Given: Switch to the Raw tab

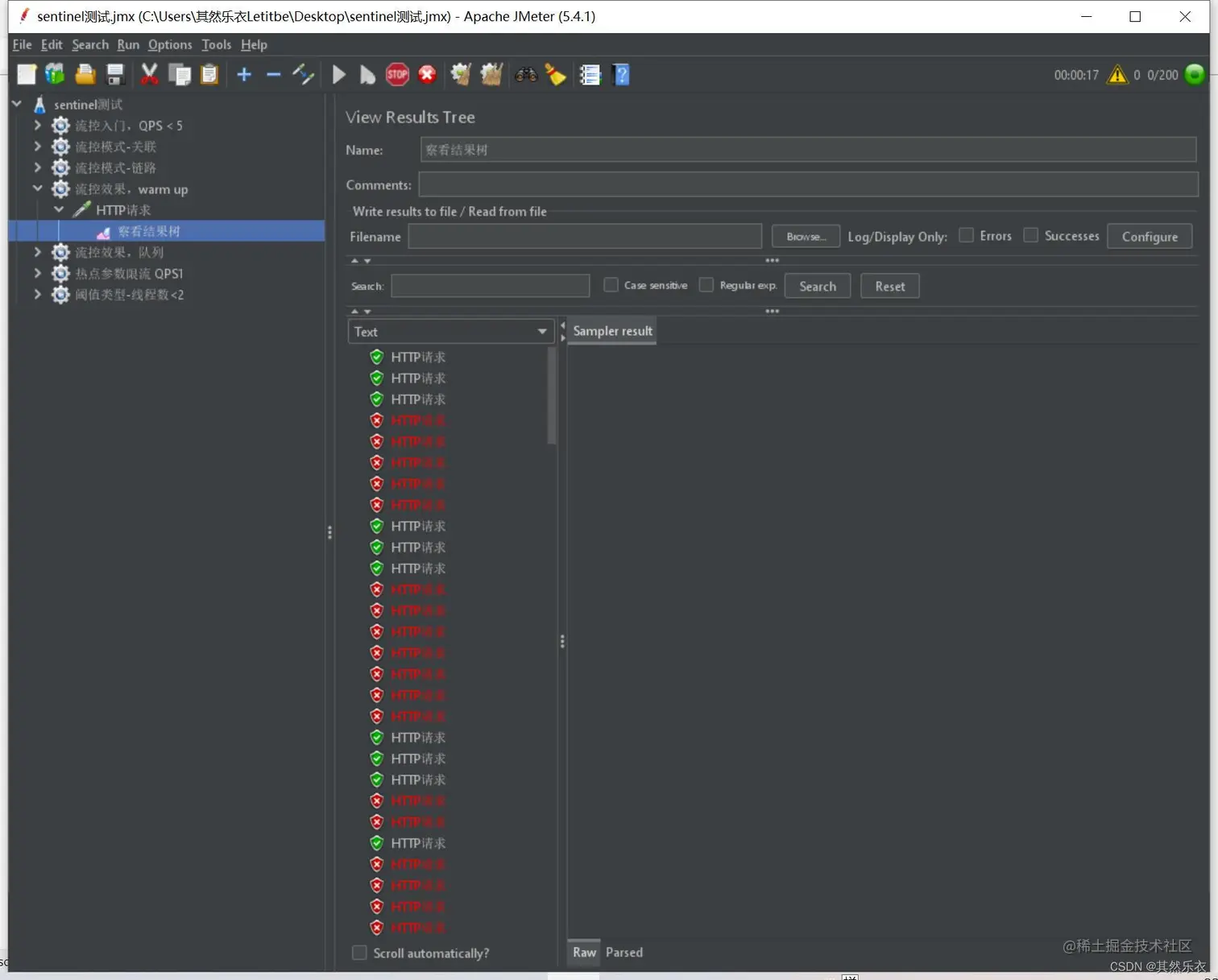Looking at the screenshot, I should 584,952.
